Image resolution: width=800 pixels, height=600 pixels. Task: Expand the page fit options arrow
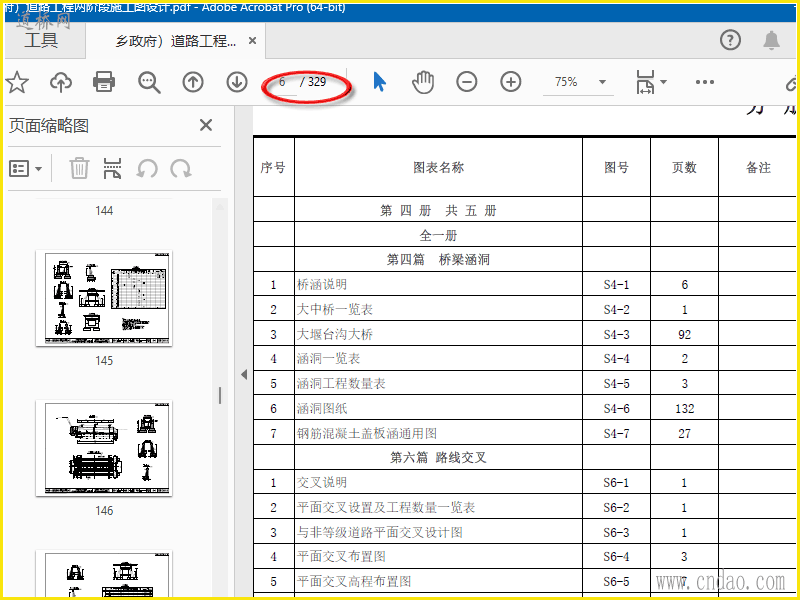(x=663, y=82)
